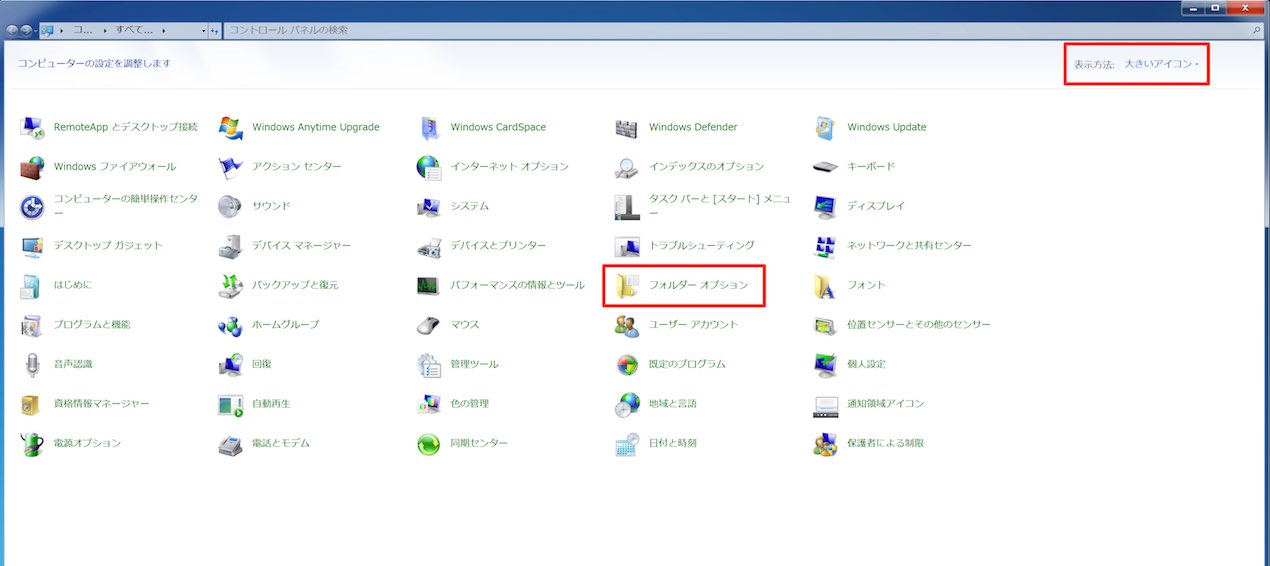Open the 資格情報マネージャー vault icon
The height and width of the screenshot is (566, 1270).
(x=32, y=404)
